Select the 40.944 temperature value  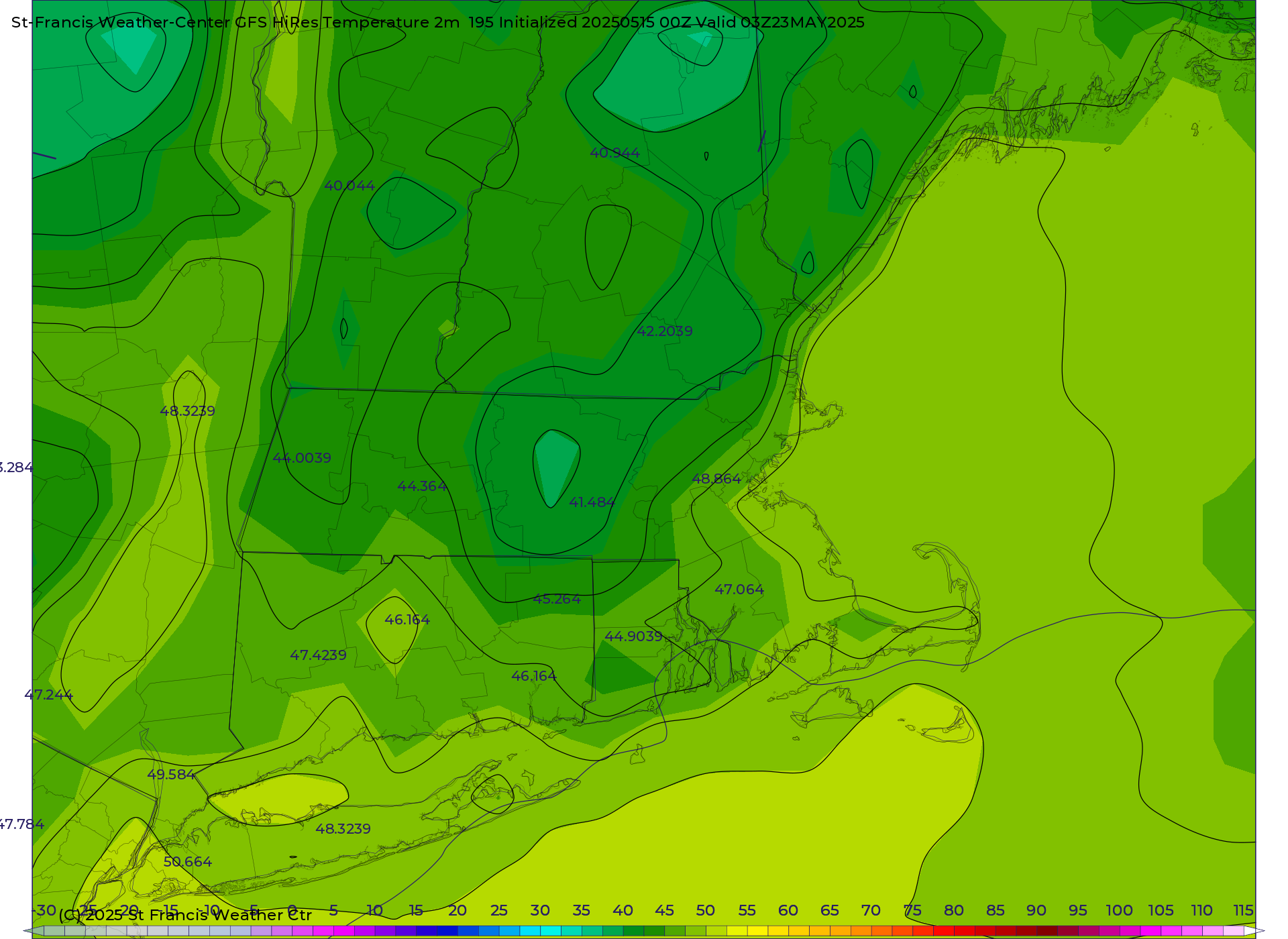pos(615,153)
